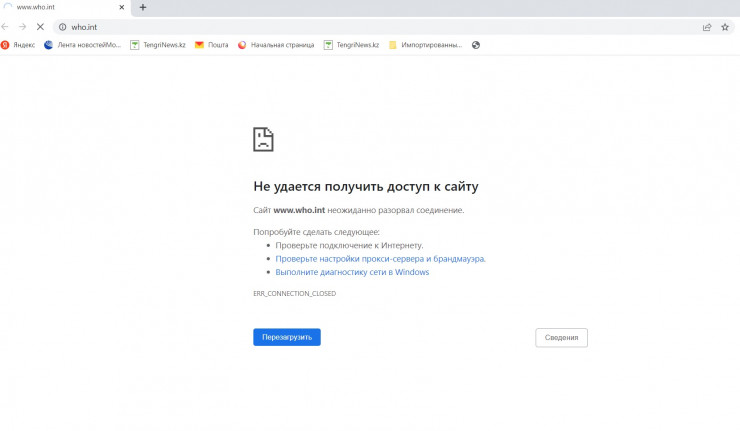Open a new tab with plus button

143,7
